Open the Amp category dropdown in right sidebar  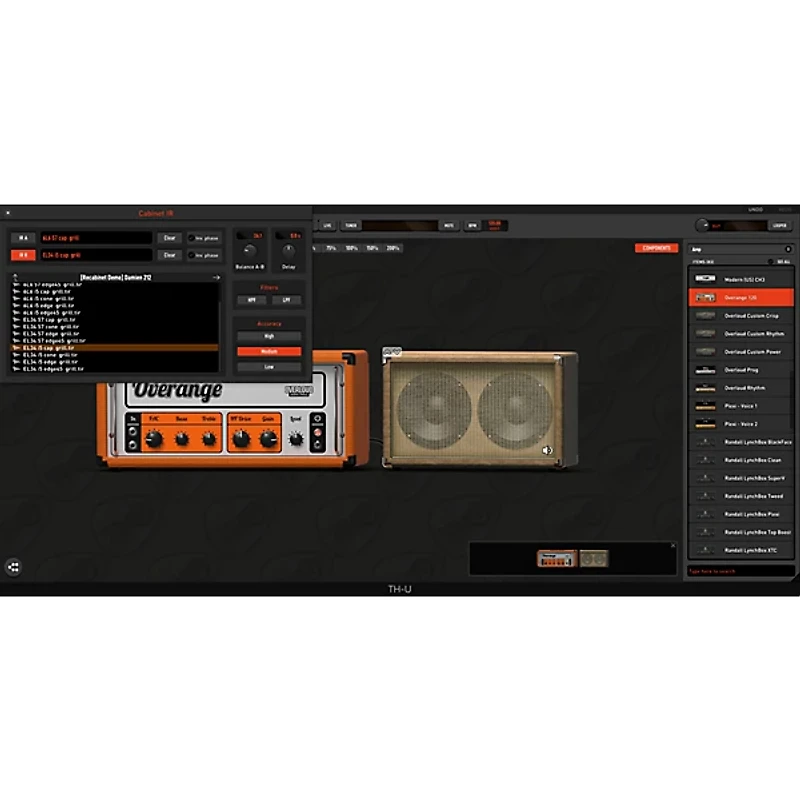tap(788, 249)
